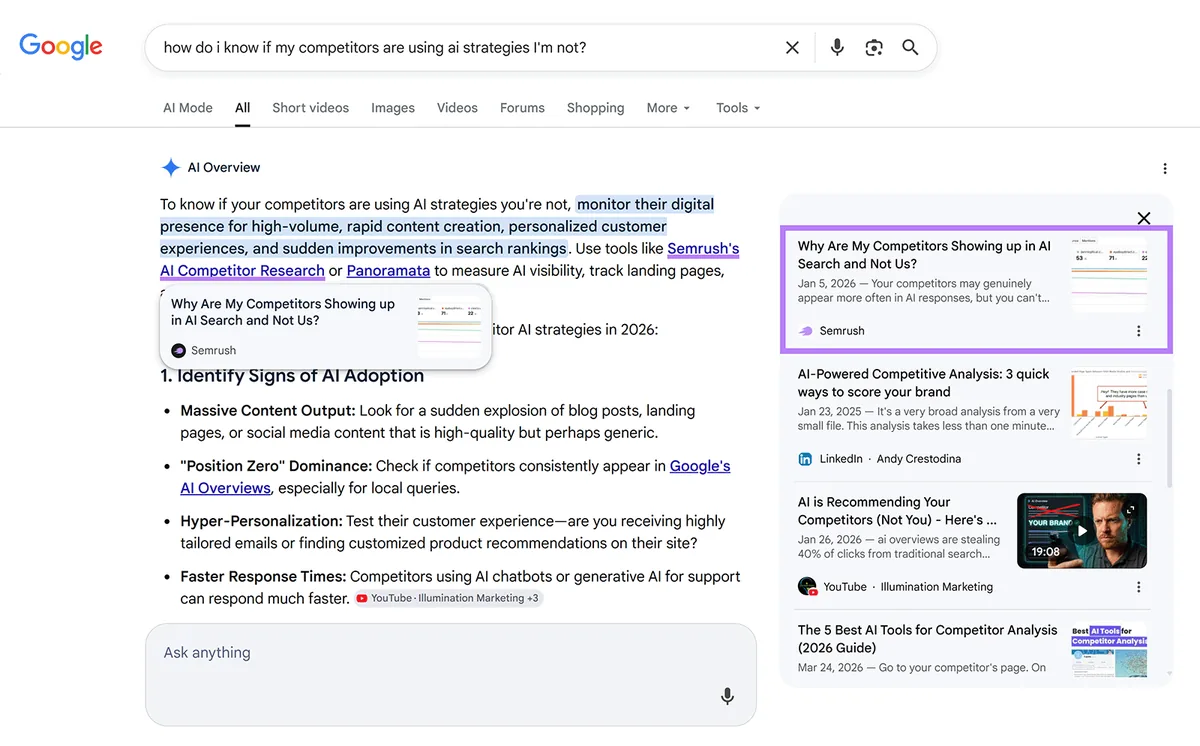Click the Semrush icon in hover preview card
Screen dimensions: 1200x746
pyautogui.click(x=178, y=351)
